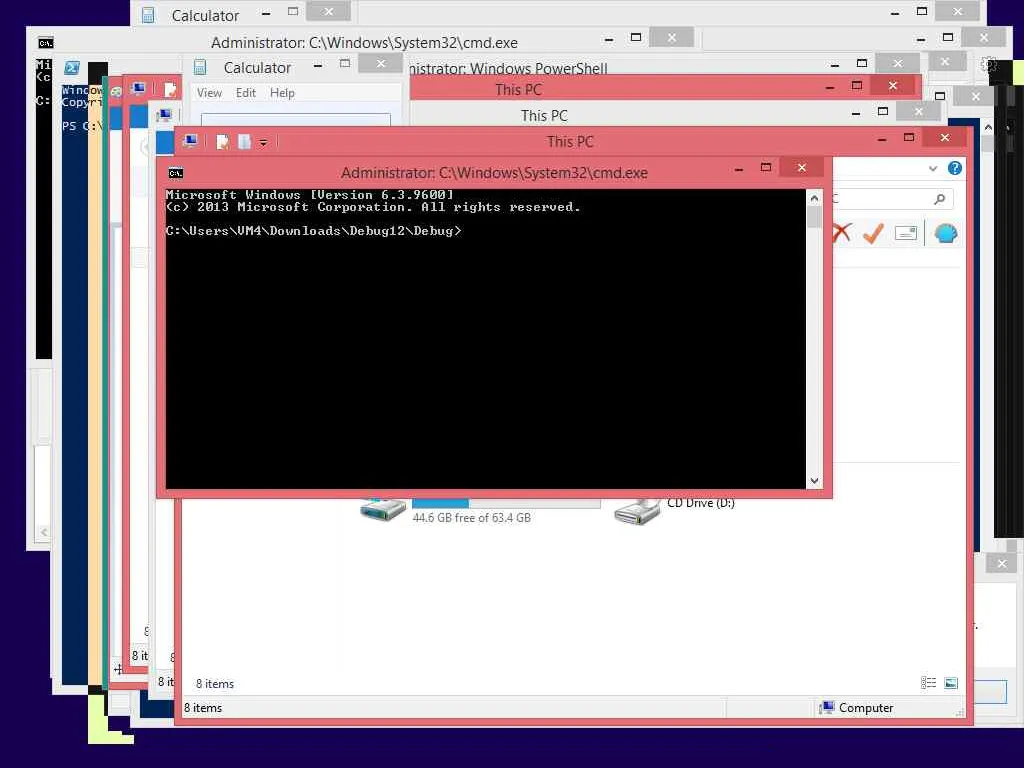Click scroll up arrow of the far right window
Viewport: 1024px width, 768px height.
(988, 127)
